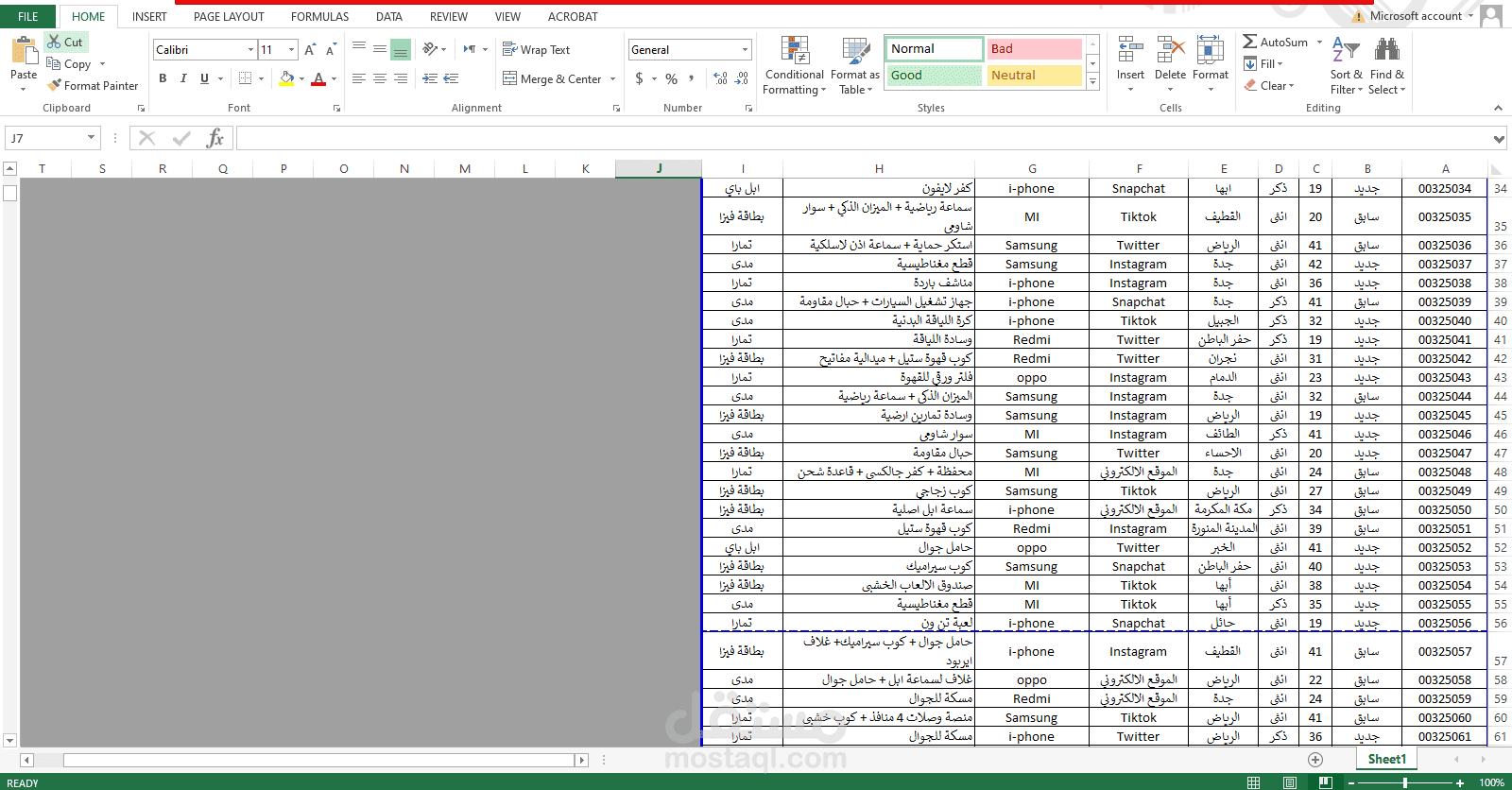Open the General number format dropdown

(745, 49)
